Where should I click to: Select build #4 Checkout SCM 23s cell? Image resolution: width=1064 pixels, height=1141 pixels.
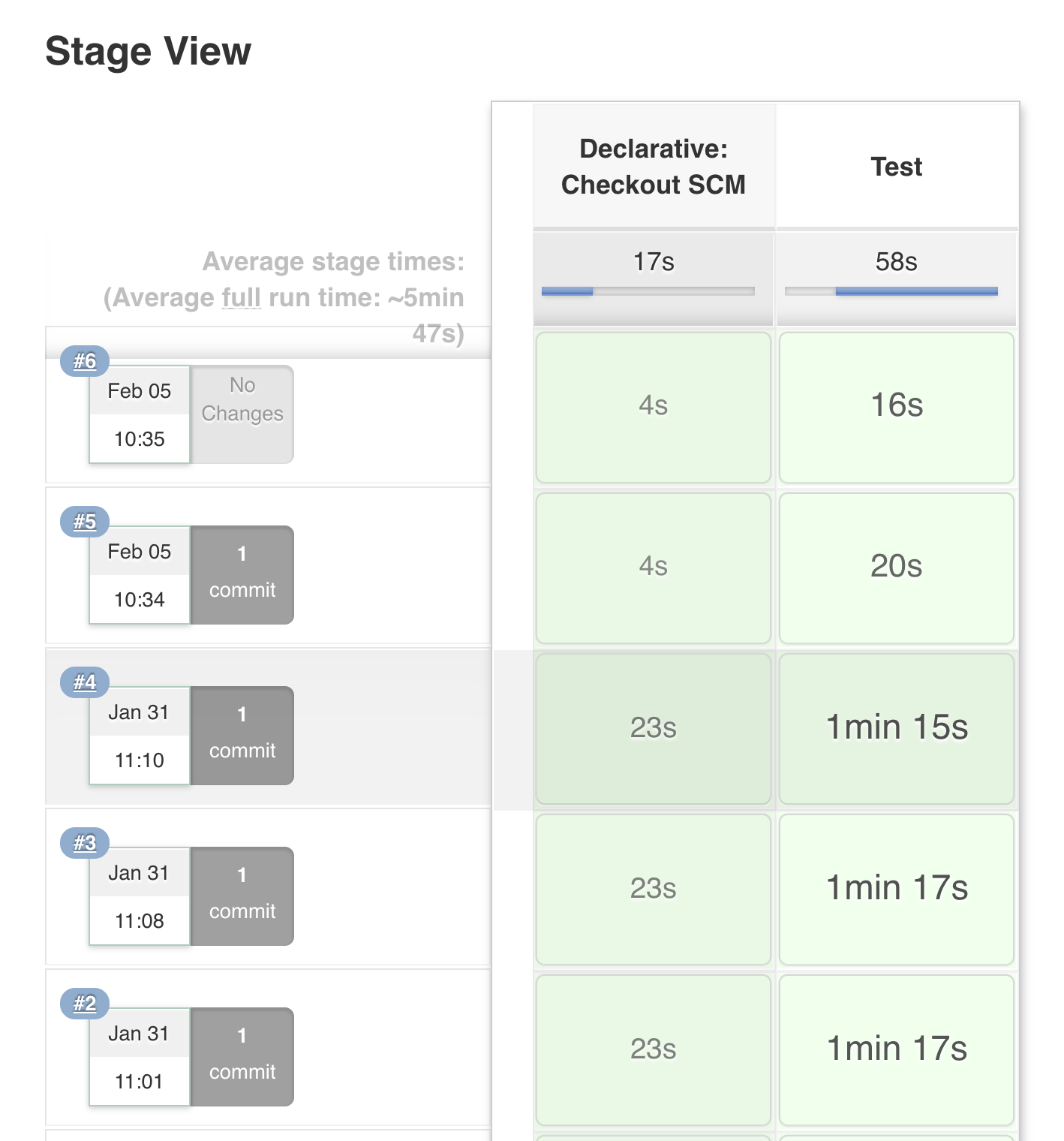pos(654,728)
